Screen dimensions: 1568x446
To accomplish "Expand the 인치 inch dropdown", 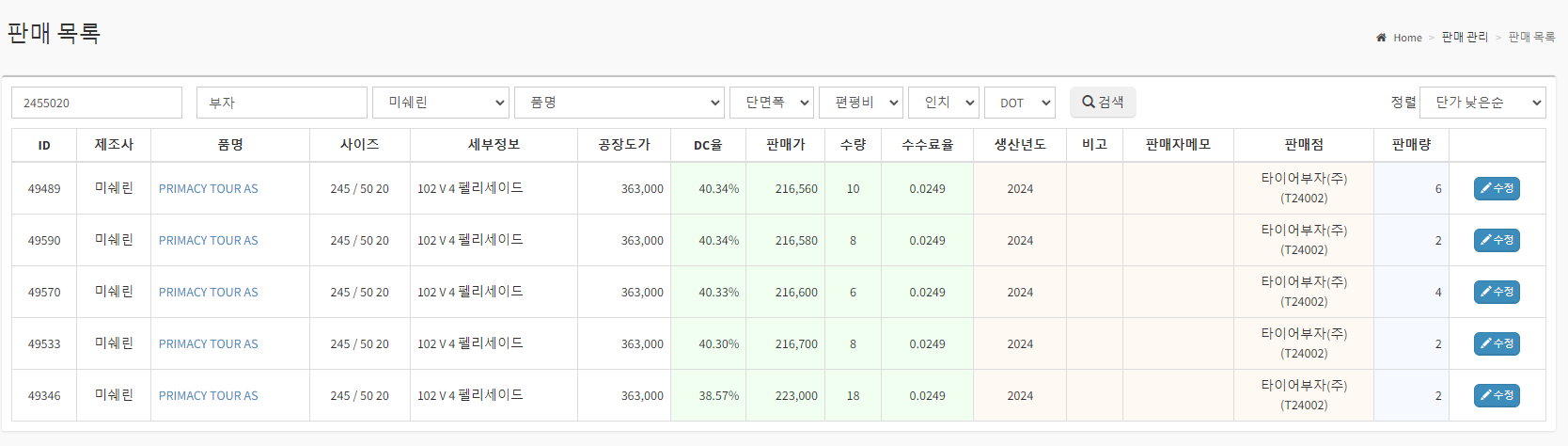I will (943, 103).
